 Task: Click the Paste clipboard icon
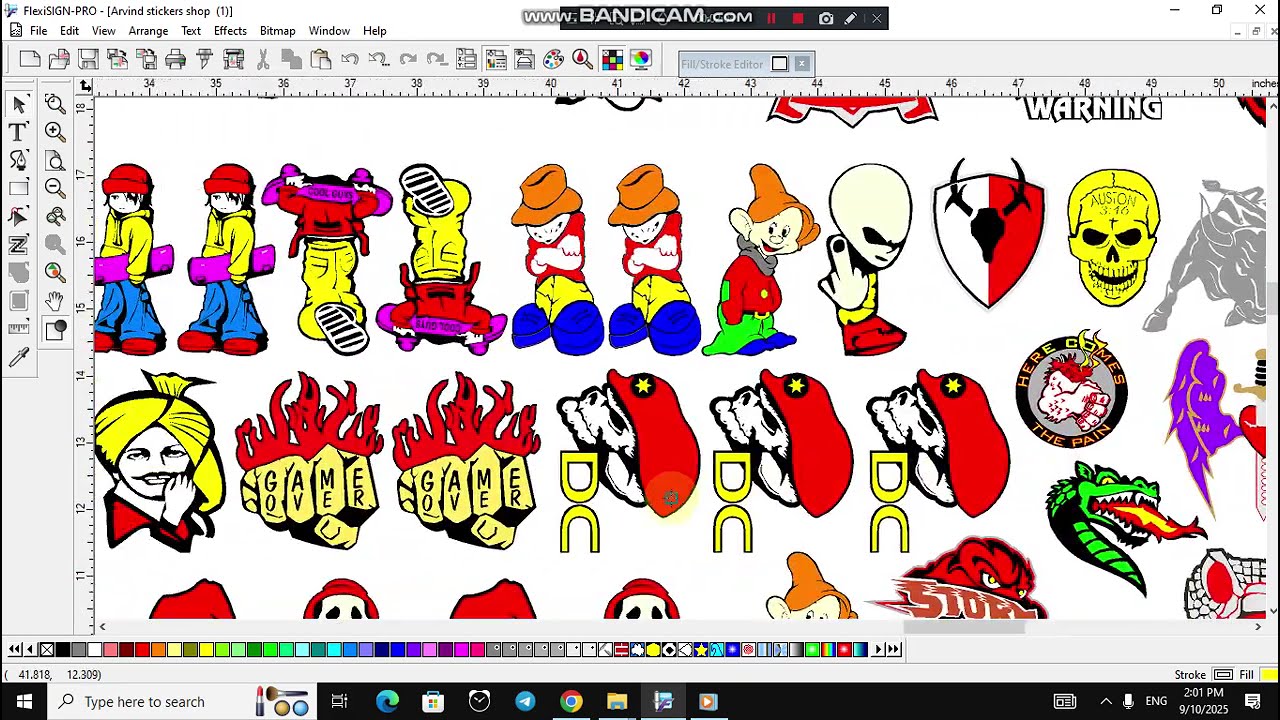[x=321, y=60]
